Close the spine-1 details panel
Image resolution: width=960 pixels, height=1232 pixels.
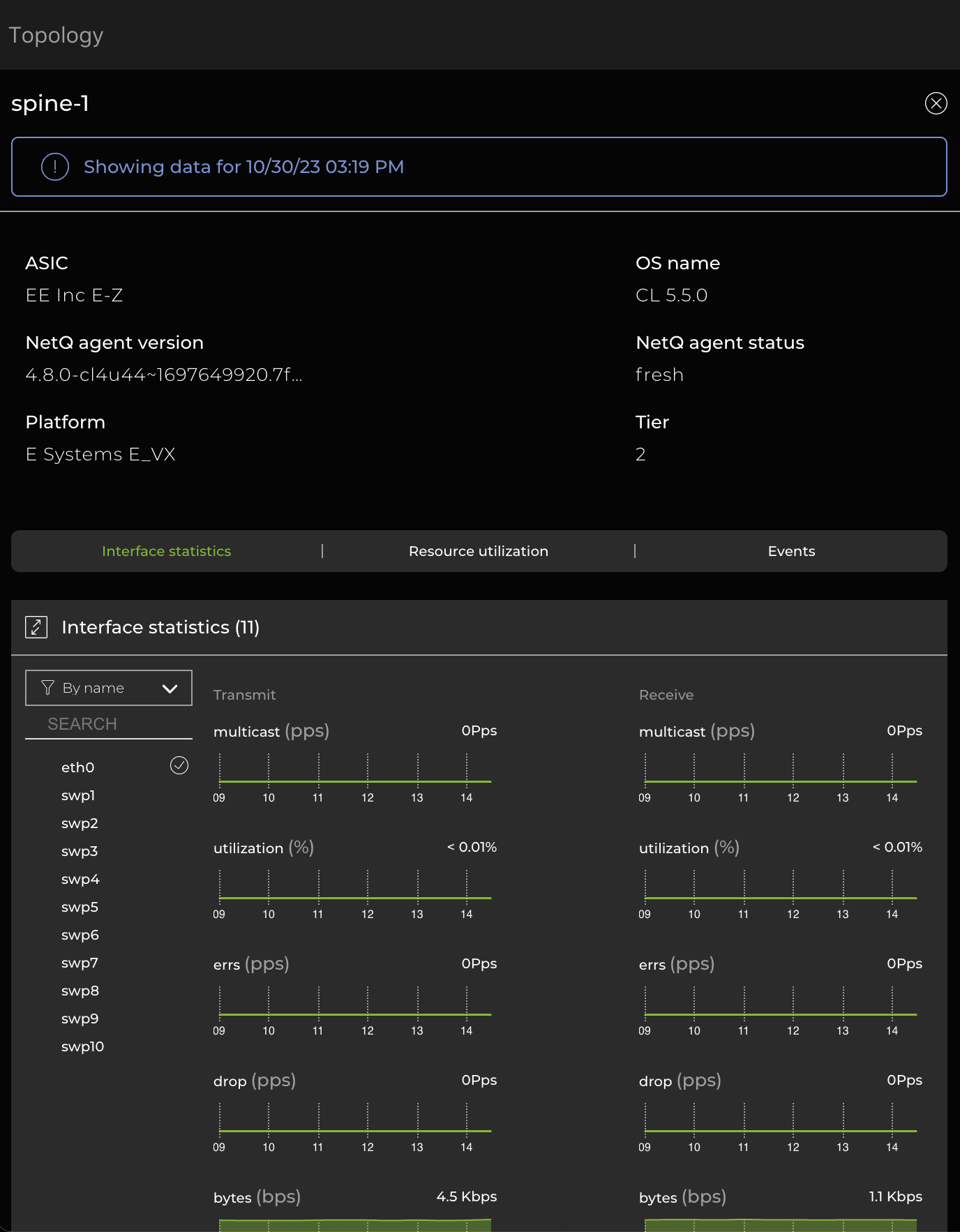[936, 103]
